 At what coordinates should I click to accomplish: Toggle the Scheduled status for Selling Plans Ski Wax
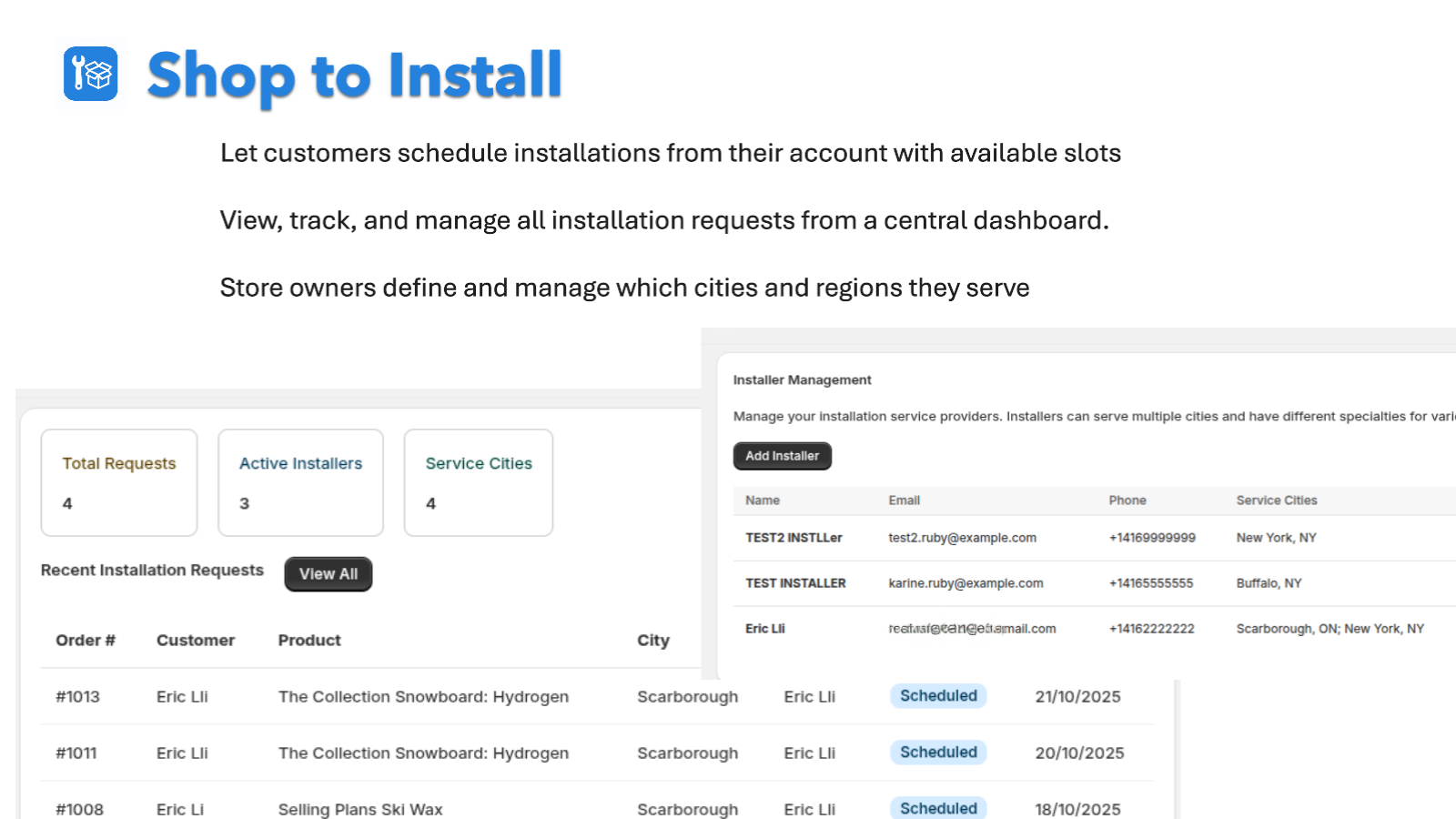coord(938,808)
